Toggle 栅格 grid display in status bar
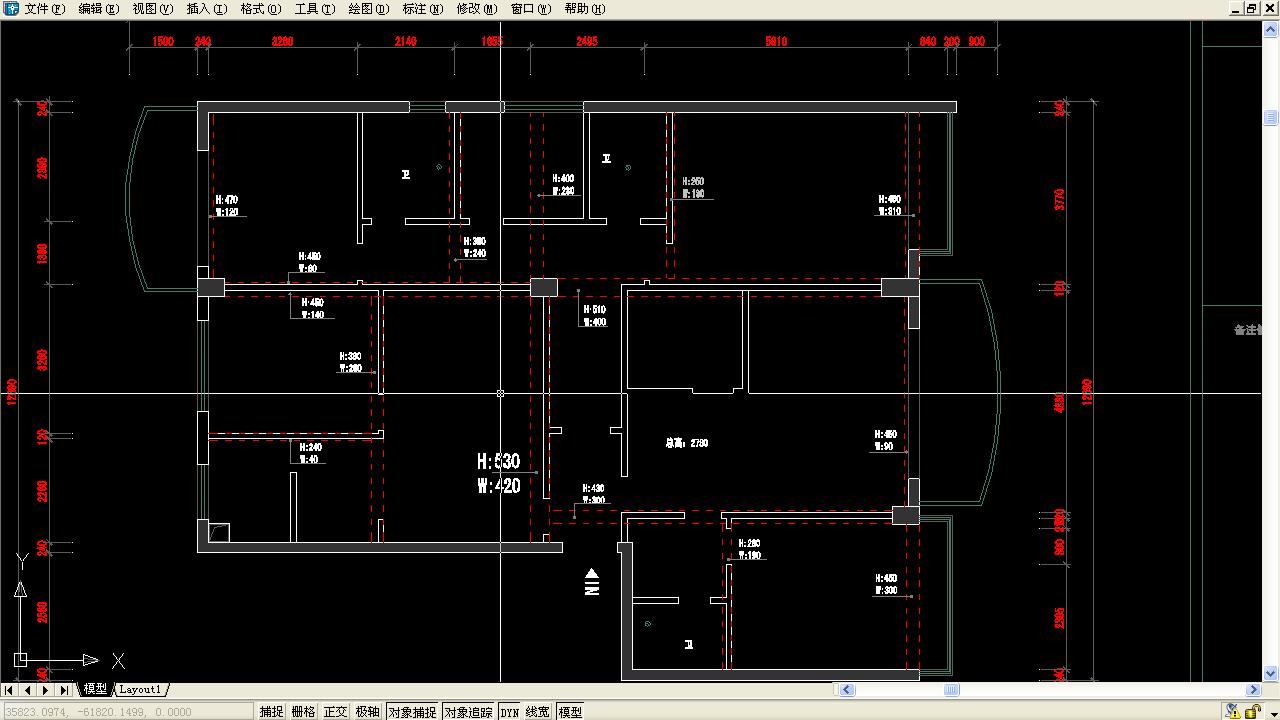 [x=303, y=712]
